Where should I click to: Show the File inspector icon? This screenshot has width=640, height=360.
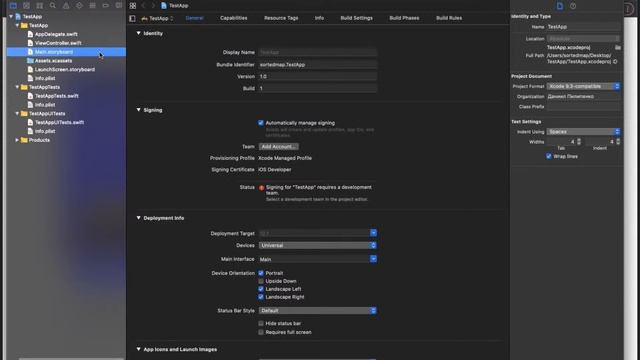pos(560,6)
